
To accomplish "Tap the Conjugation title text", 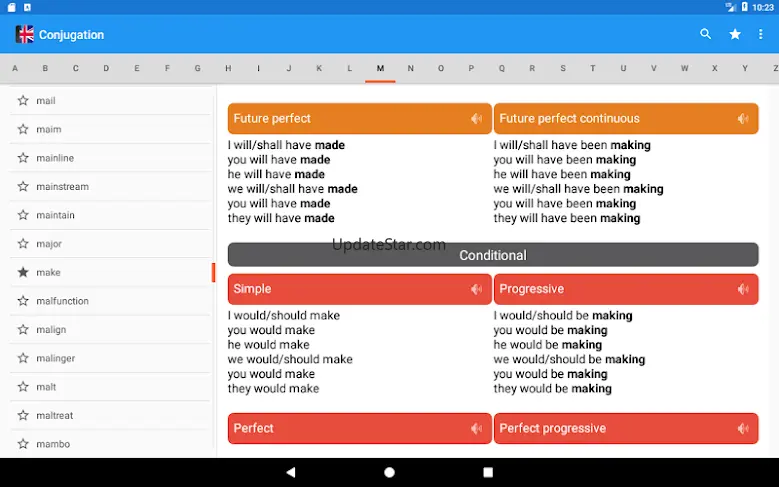I will [x=72, y=35].
